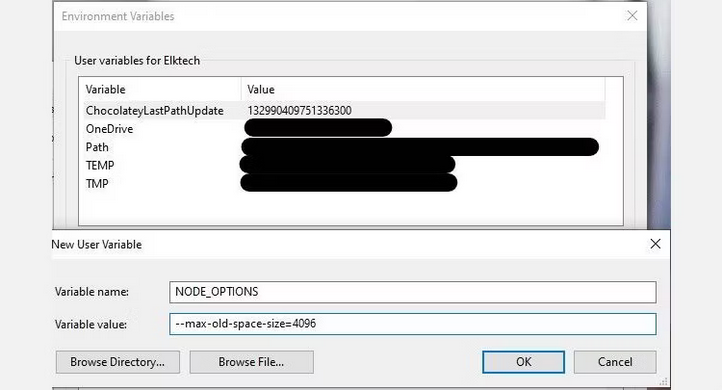Click the redacted Path value cell

420,147
